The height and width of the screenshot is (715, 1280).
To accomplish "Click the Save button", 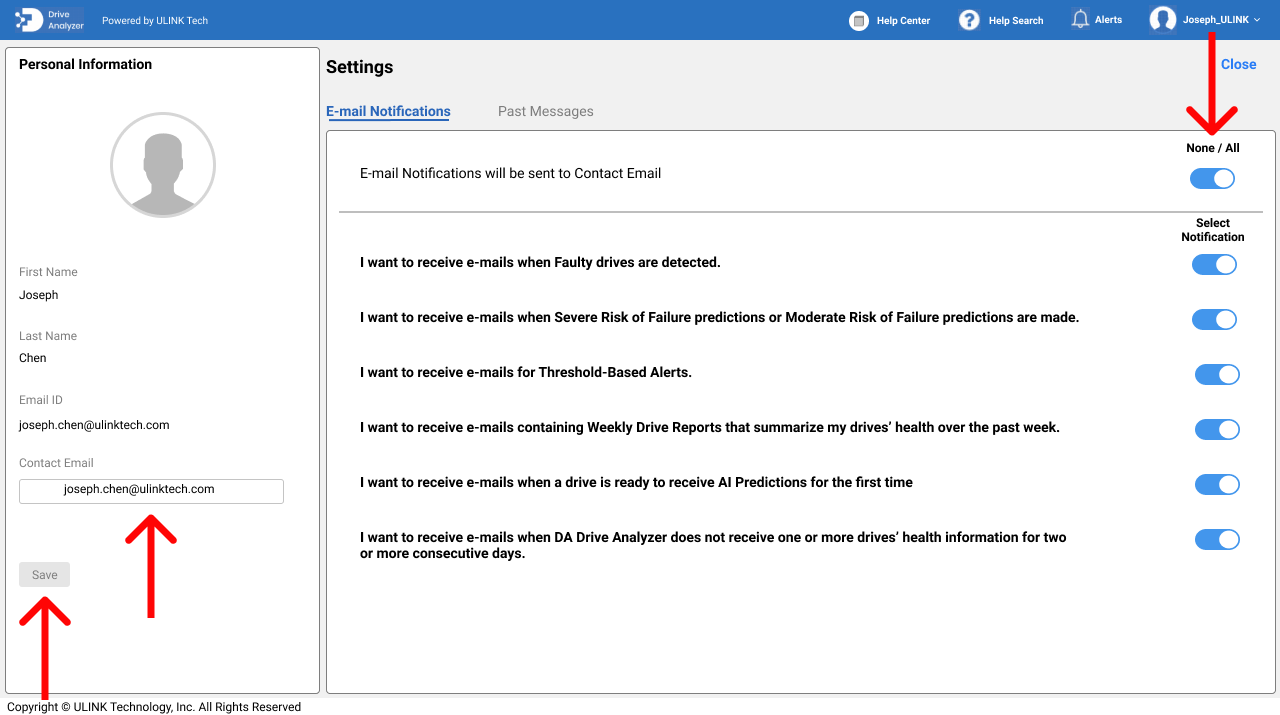I will [x=45, y=575].
